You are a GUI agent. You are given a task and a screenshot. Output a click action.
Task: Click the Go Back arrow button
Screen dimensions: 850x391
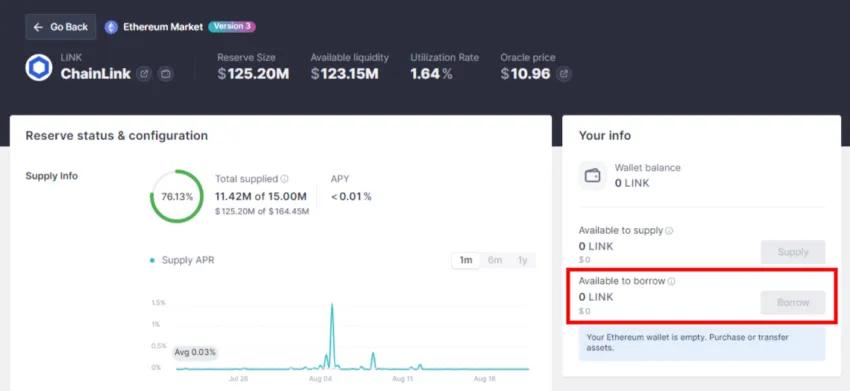tap(61, 27)
